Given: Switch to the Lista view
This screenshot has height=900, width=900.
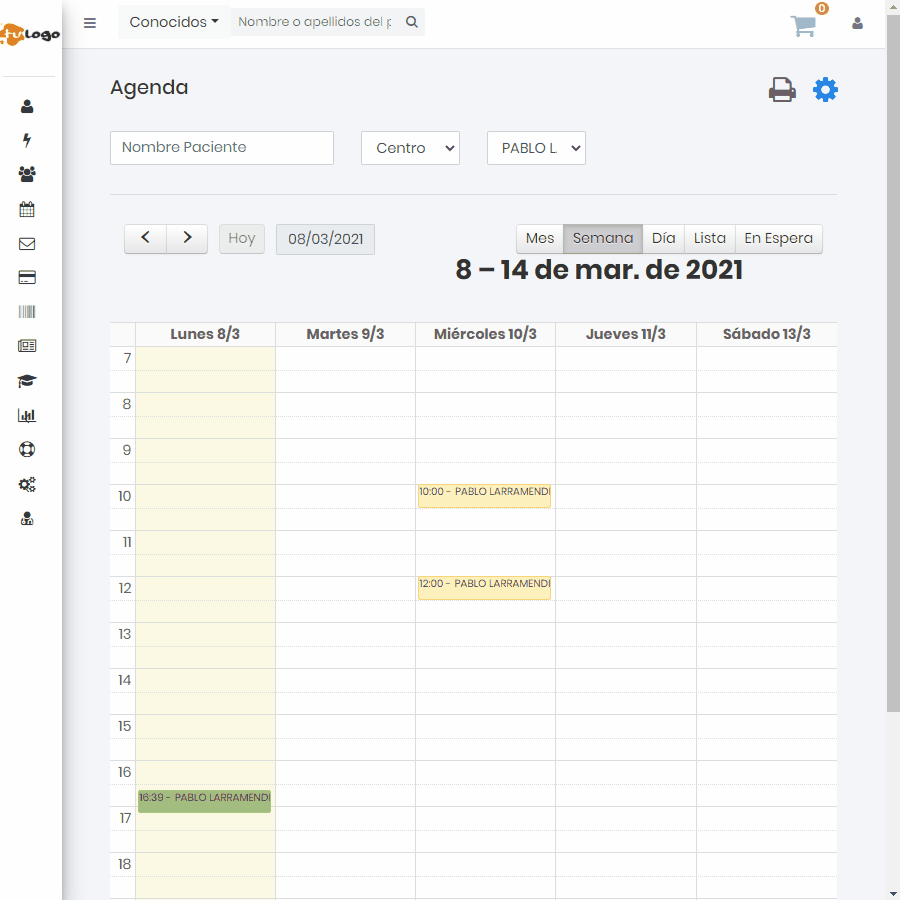Looking at the screenshot, I should click(710, 238).
